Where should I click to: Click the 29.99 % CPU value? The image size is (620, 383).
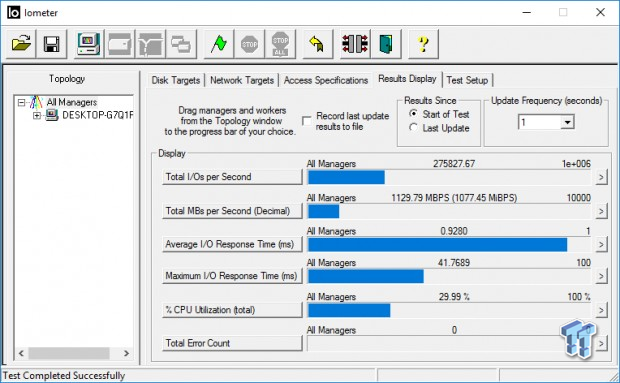point(454,296)
